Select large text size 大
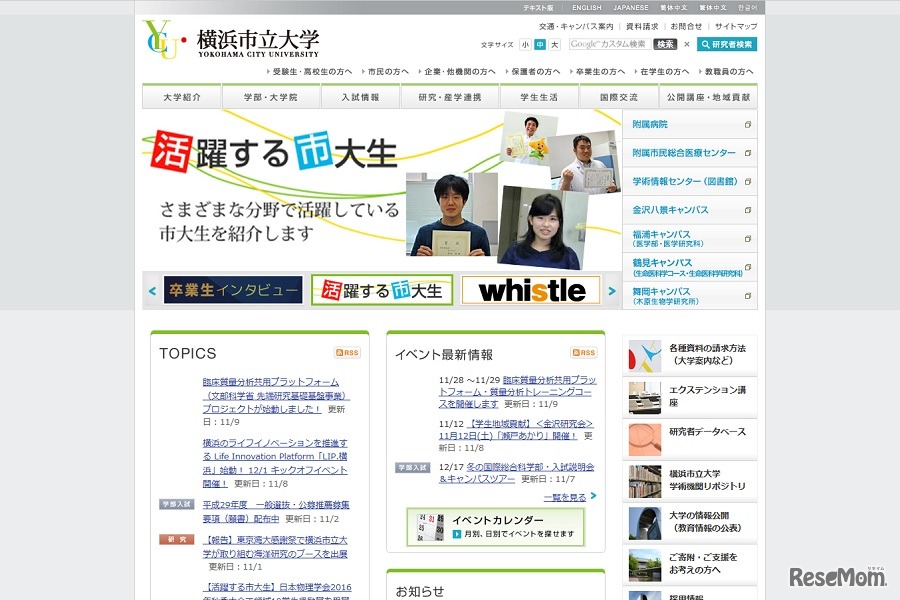This screenshot has width=900, height=600. [x=554, y=44]
